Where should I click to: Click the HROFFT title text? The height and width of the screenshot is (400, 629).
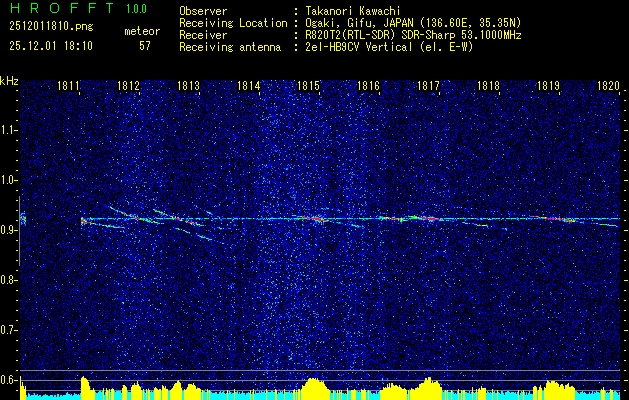pyautogui.click(x=62, y=8)
